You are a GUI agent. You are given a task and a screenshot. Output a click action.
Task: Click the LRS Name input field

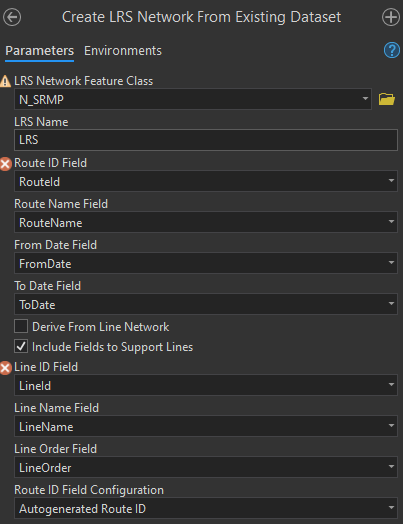point(206,140)
